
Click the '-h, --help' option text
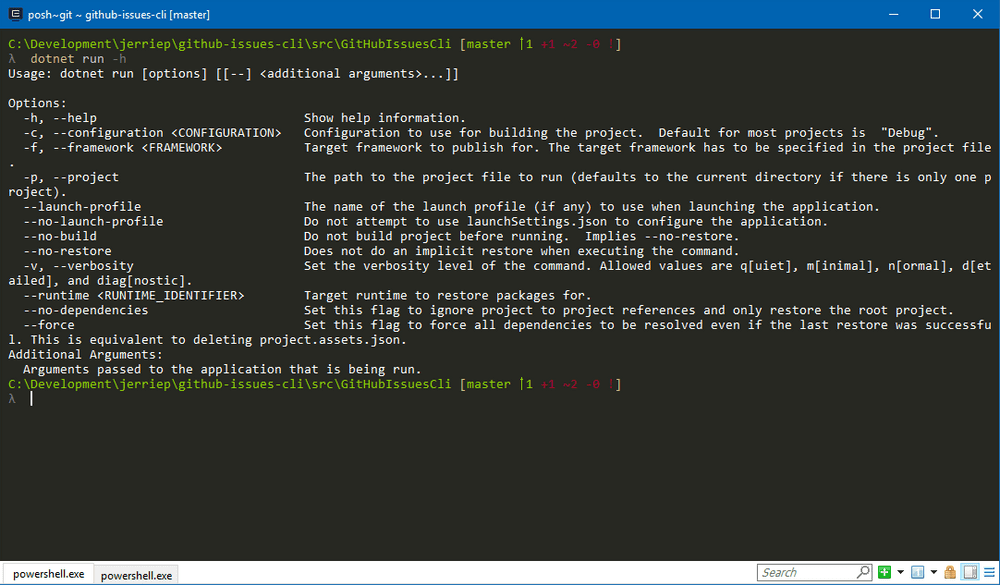pos(60,118)
